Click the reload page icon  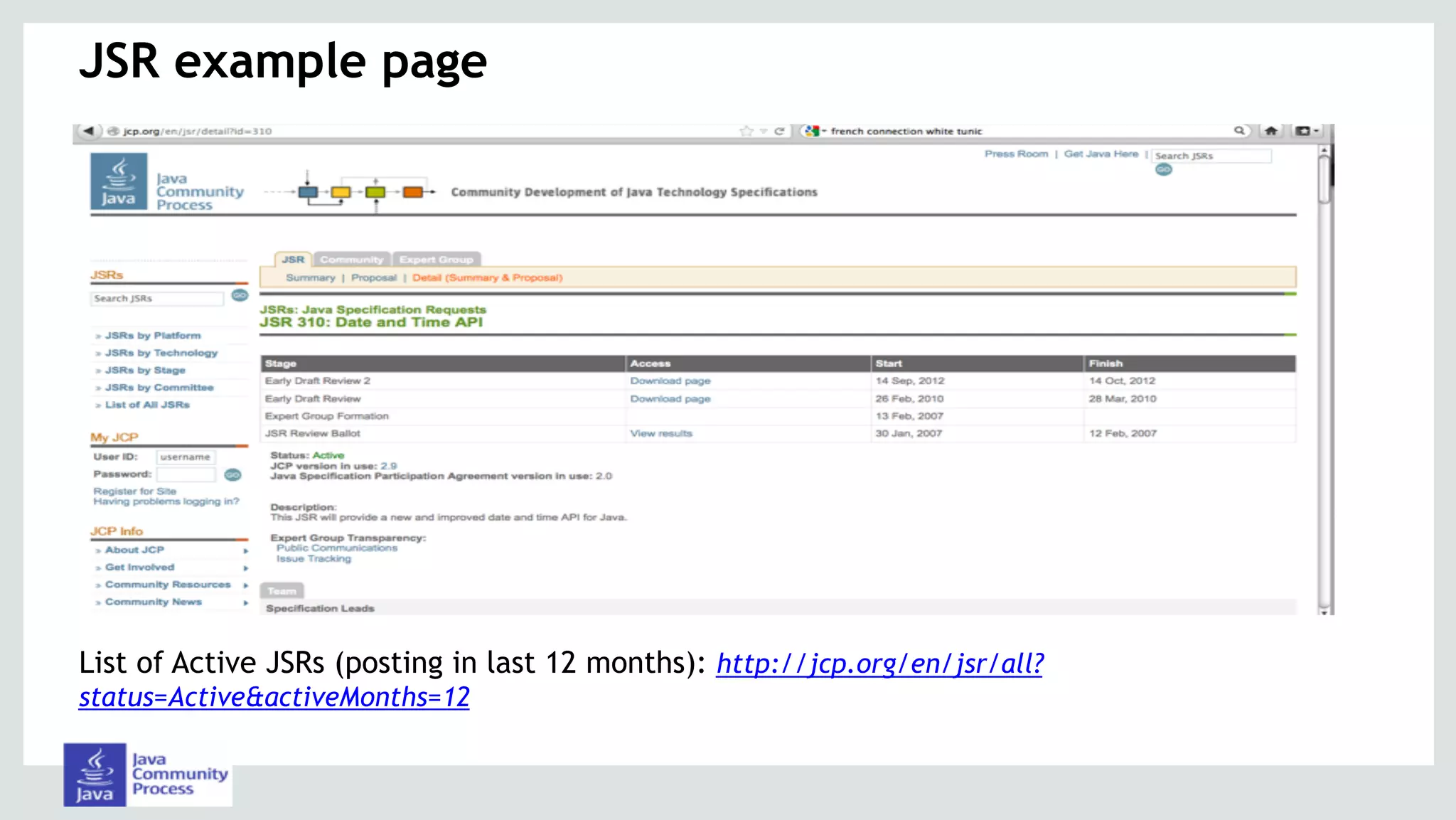(779, 131)
